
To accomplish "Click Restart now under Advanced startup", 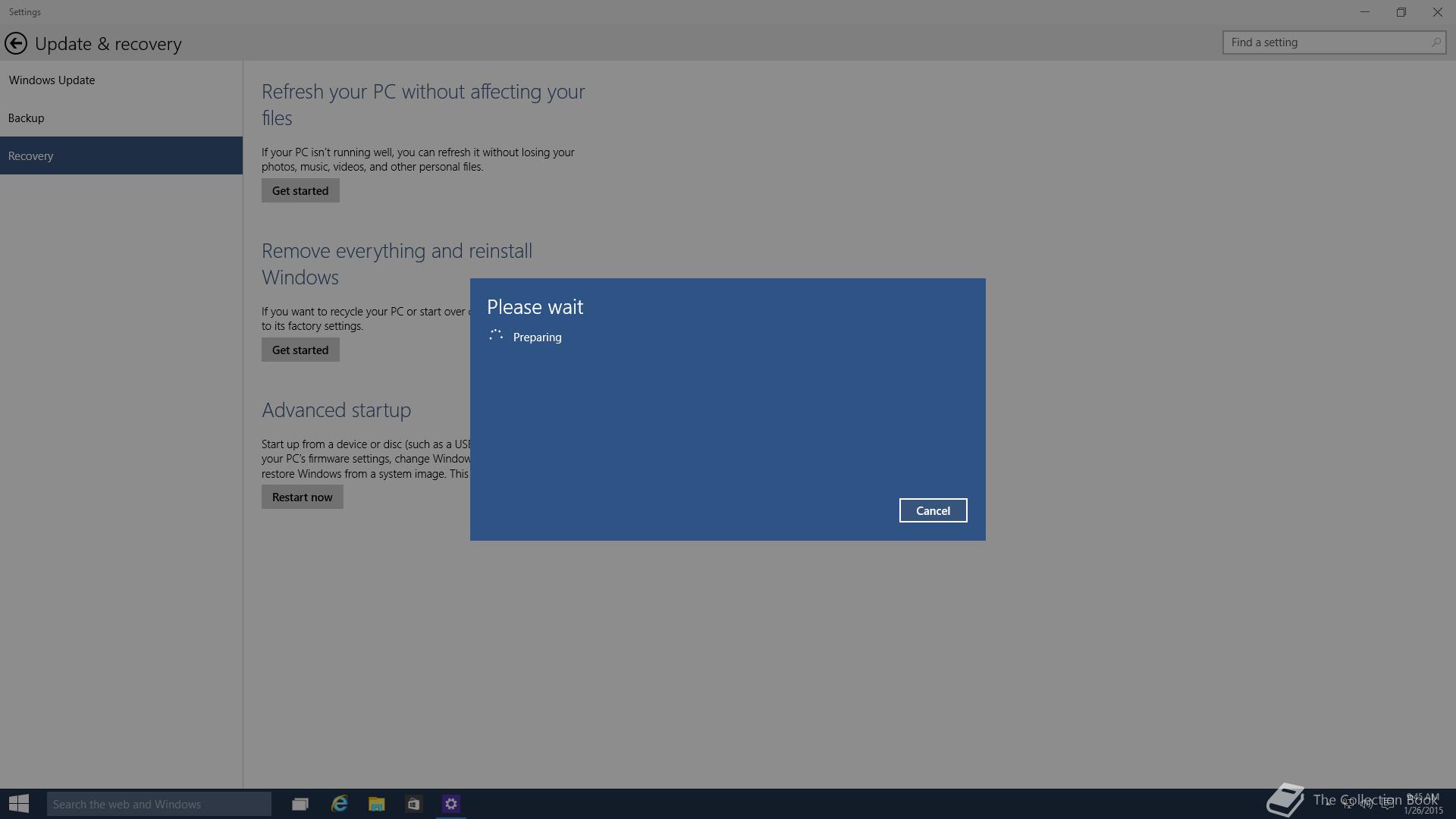I will [x=302, y=497].
